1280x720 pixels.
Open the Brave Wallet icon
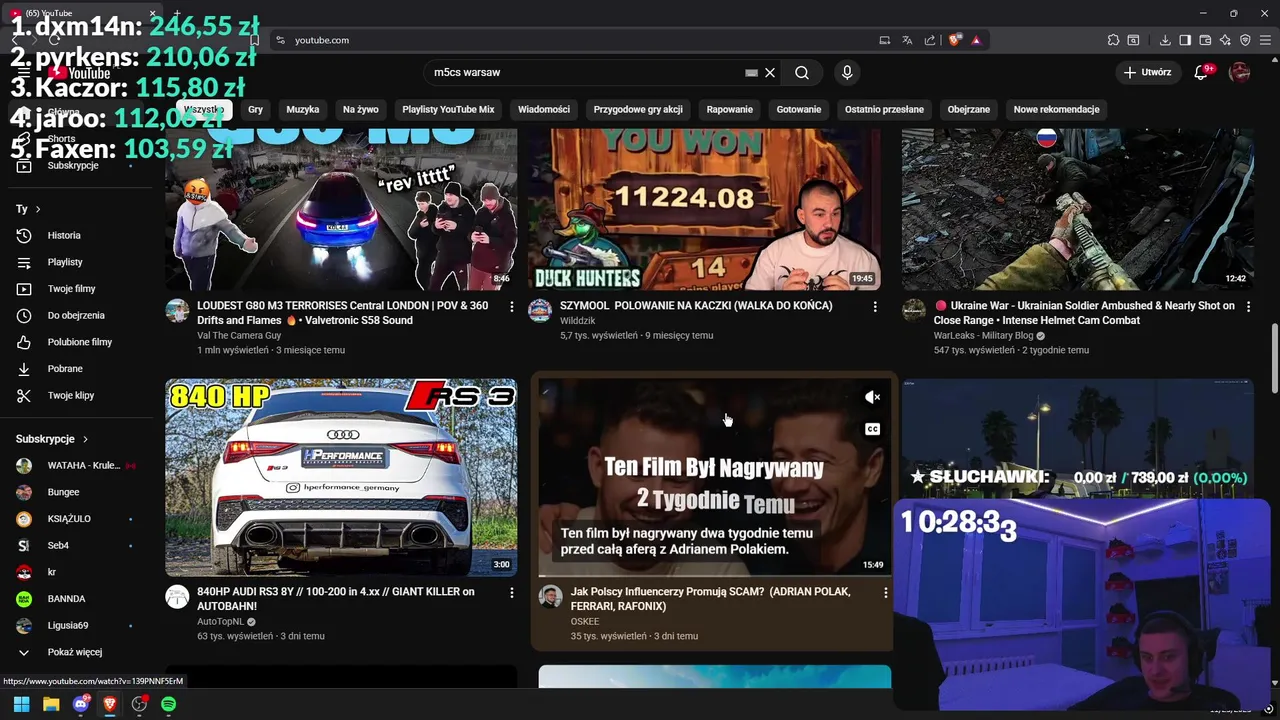[1205, 40]
